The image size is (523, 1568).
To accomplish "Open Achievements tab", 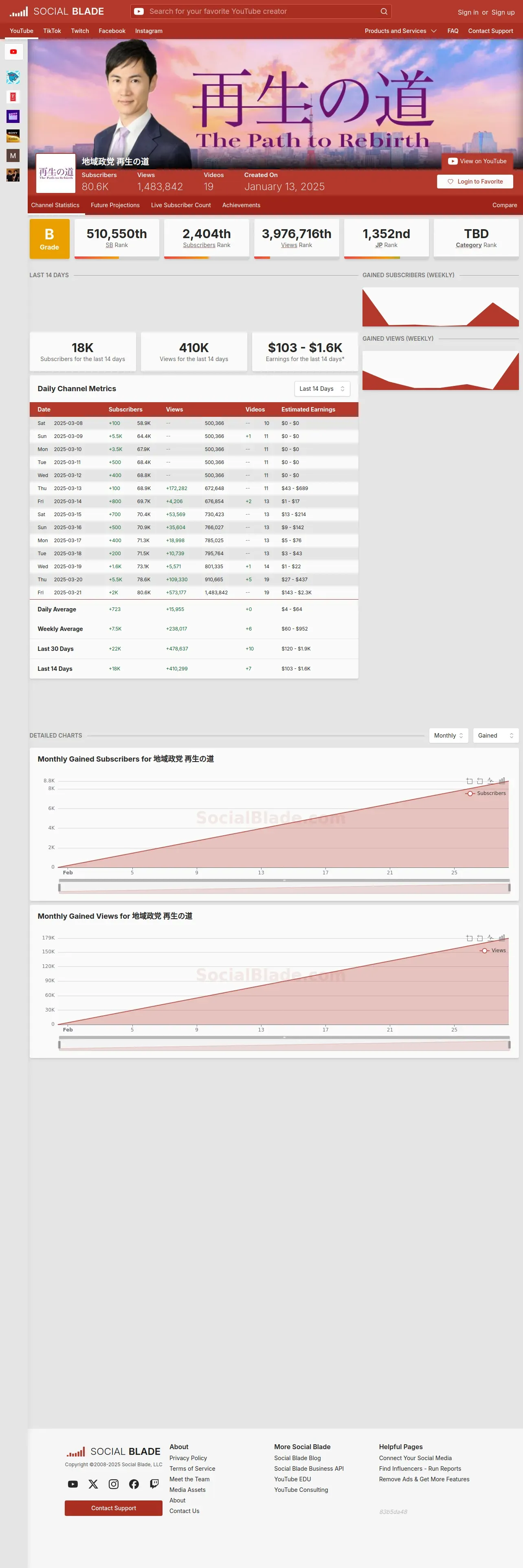I will click(x=241, y=205).
